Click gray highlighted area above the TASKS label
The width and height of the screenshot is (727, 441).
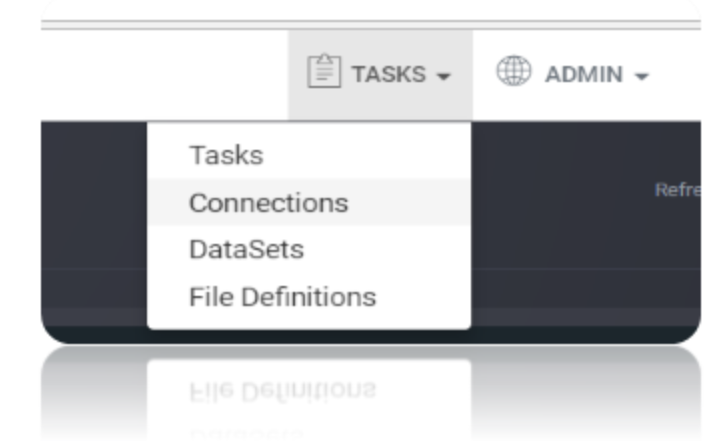(x=380, y=44)
